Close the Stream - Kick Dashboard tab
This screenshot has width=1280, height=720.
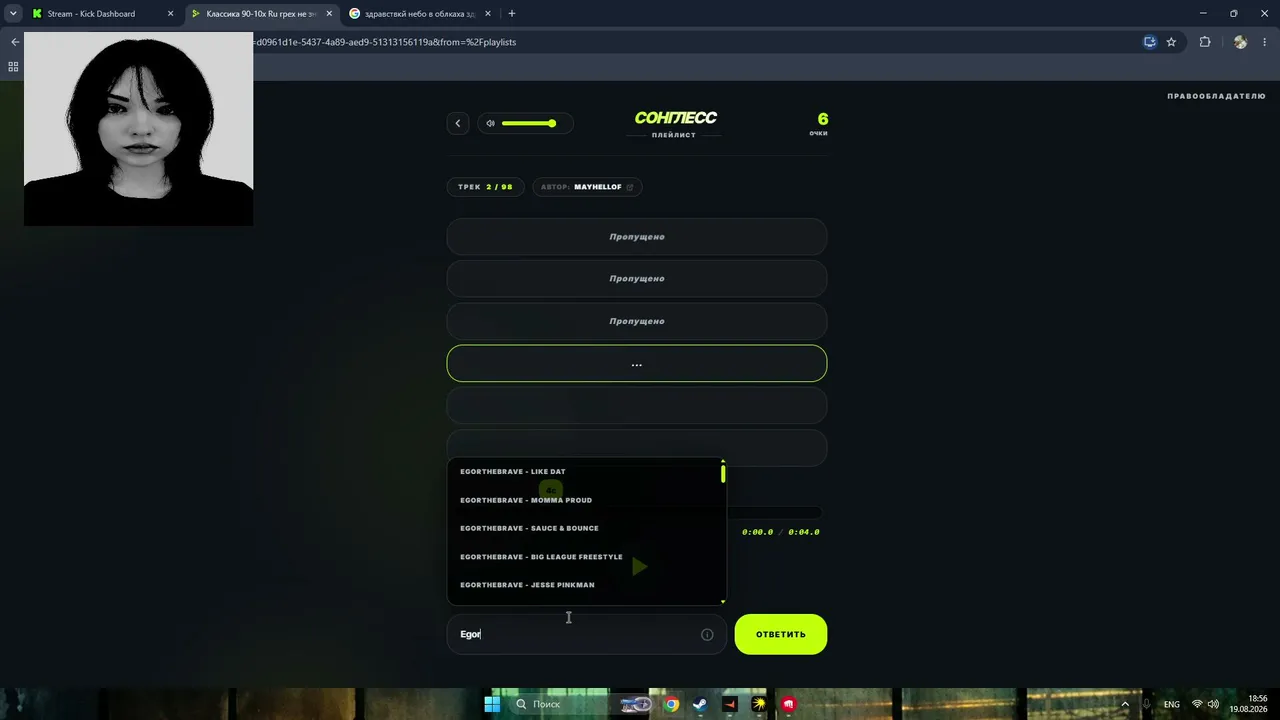click(x=170, y=14)
